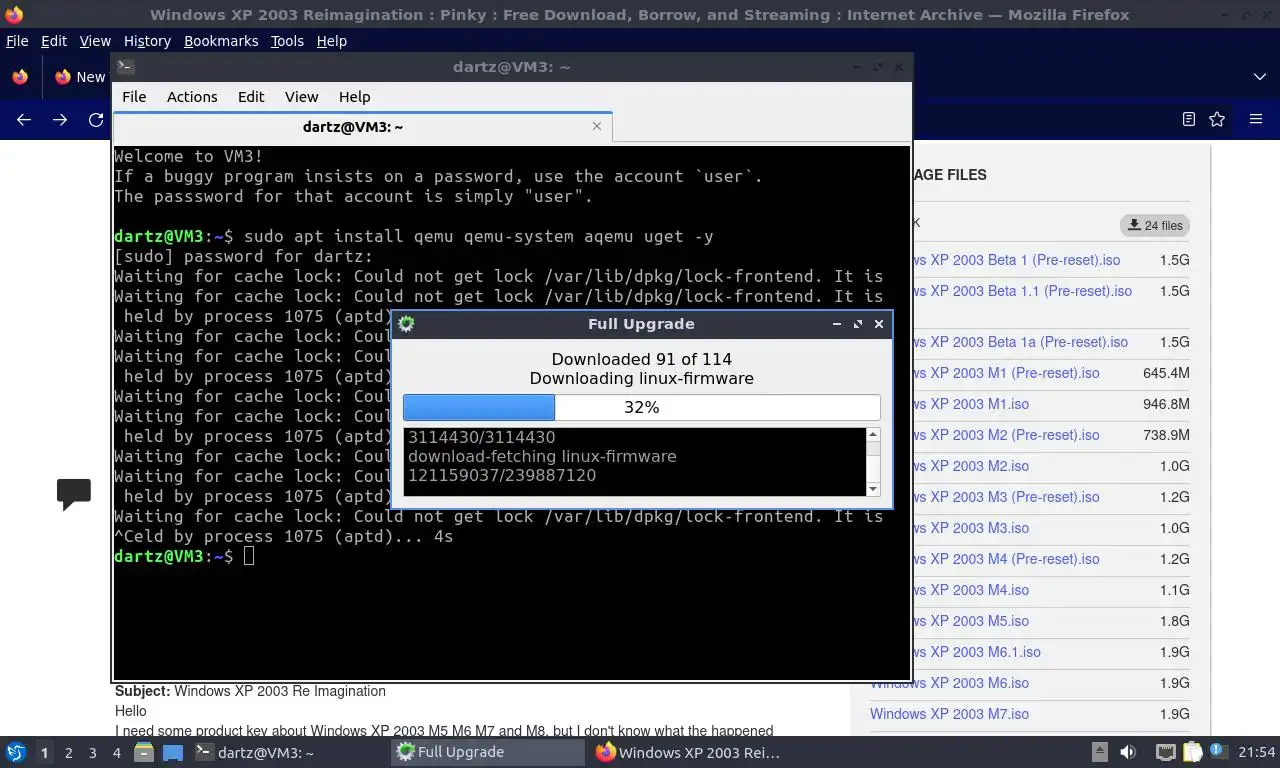
Task: Click the 645.4M file size value
Action: [1166, 373]
